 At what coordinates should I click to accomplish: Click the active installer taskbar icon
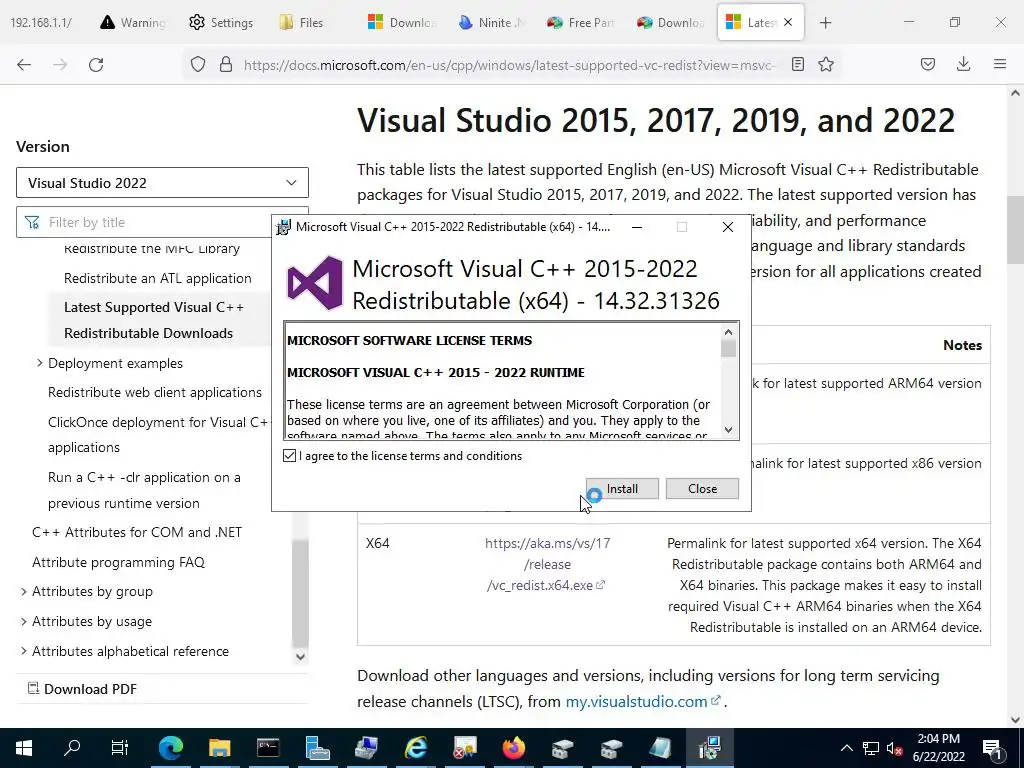pyautogui.click(x=709, y=748)
